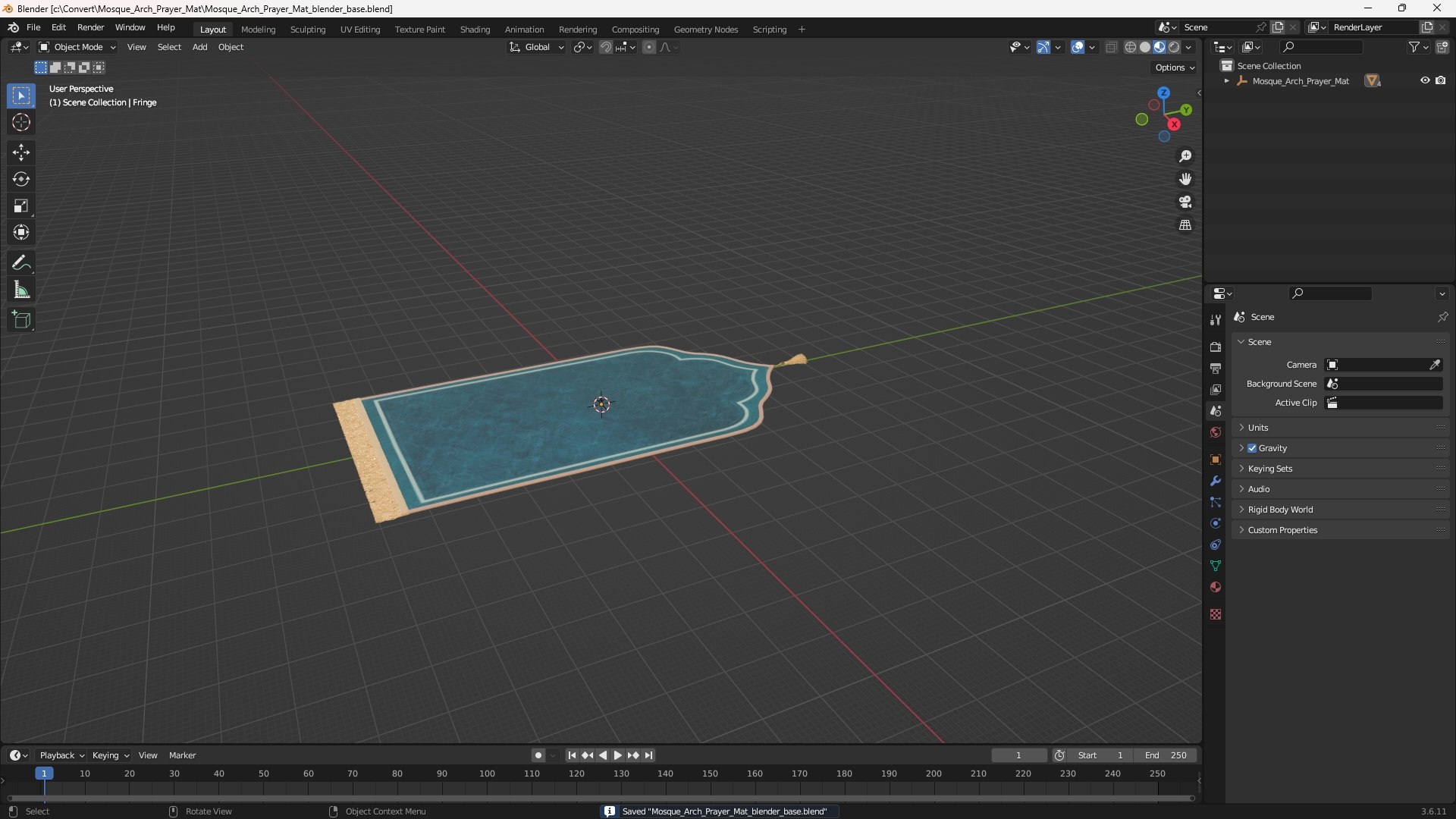This screenshot has height=819, width=1456.
Task: Activate the Annotate pencil tool
Action: pos(21,263)
